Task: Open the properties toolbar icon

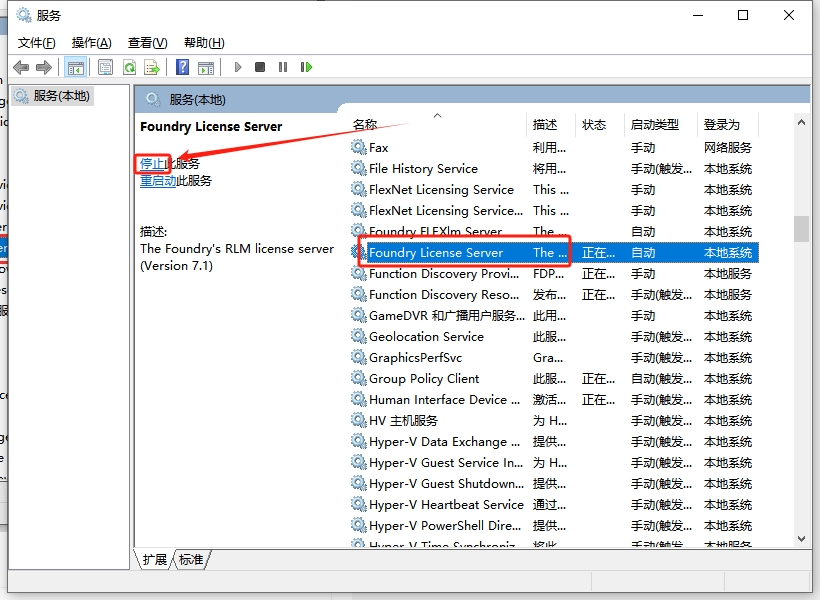Action: [x=106, y=67]
